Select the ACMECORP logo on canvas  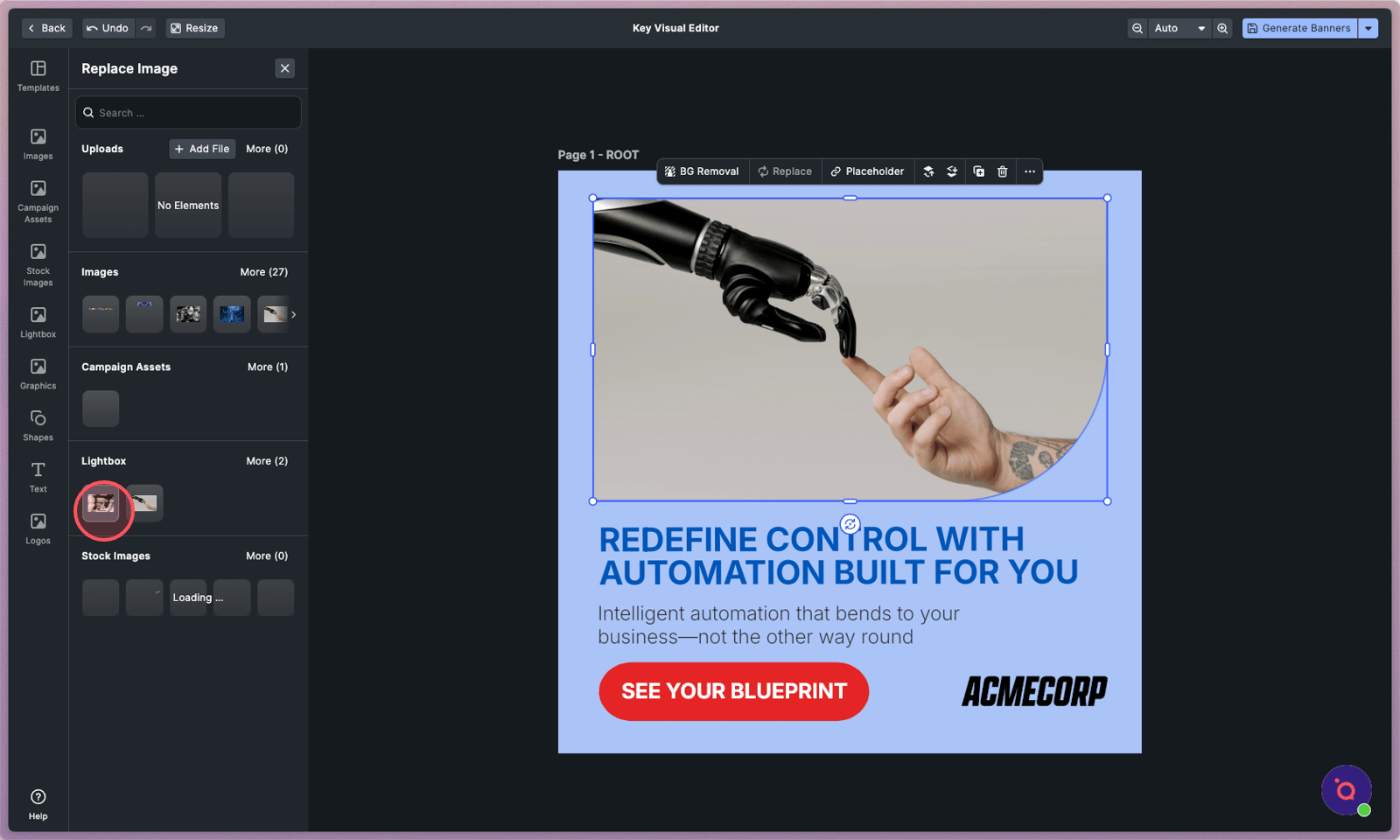tap(1034, 691)
